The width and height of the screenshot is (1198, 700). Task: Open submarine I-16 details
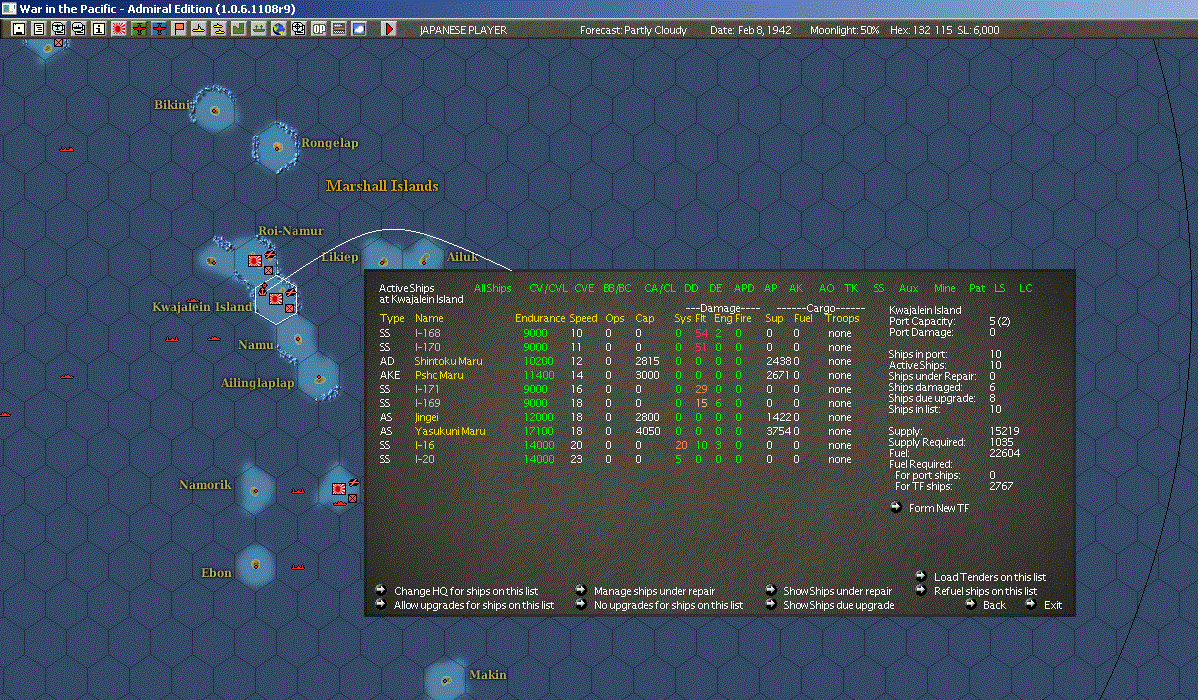click(424, 445)
